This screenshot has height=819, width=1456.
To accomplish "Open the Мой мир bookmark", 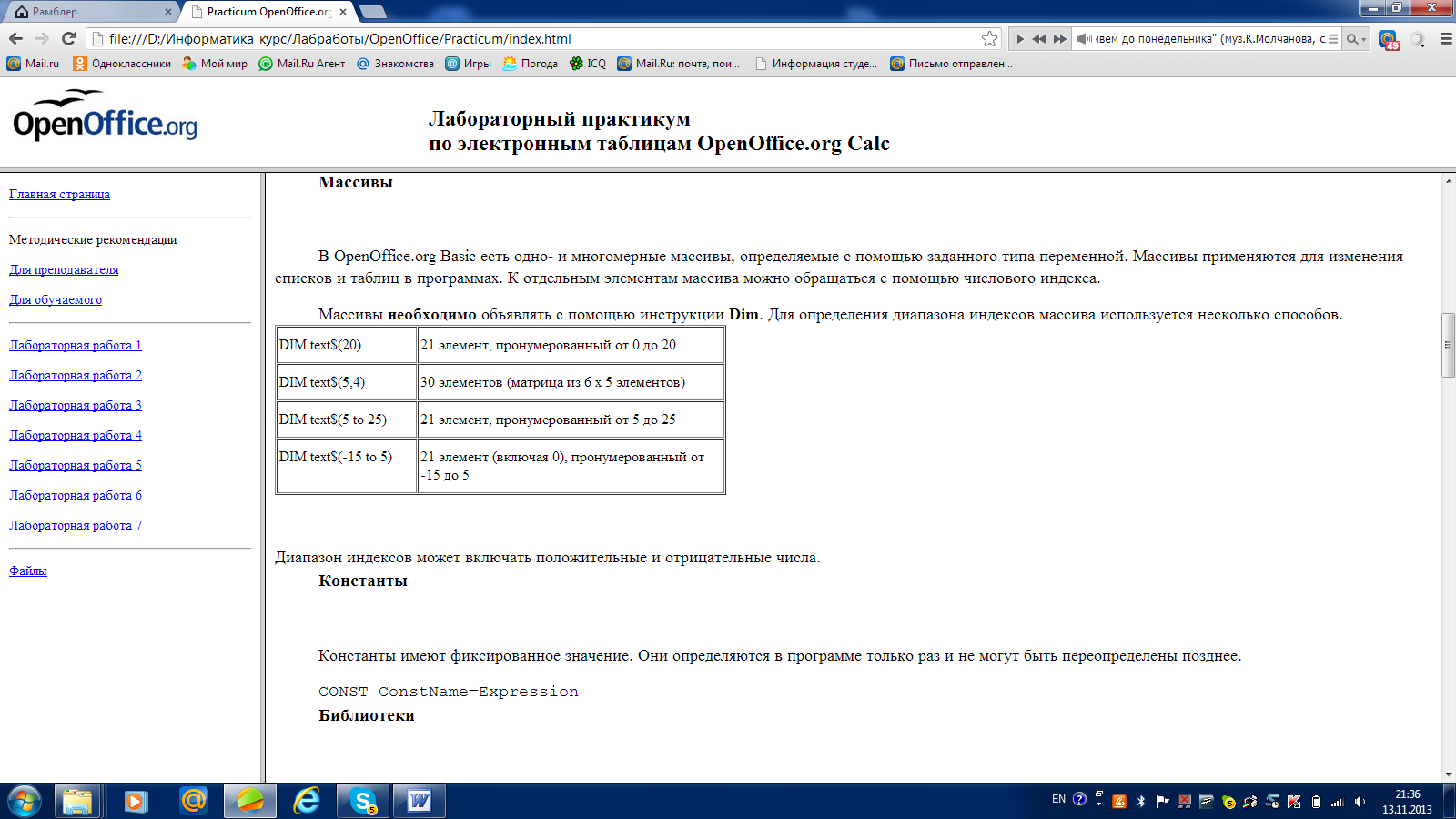I will click(x=215, y=64).
